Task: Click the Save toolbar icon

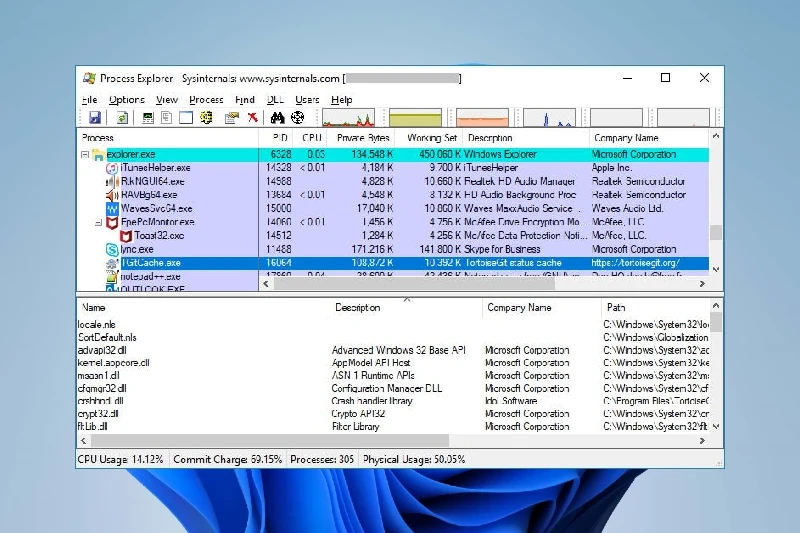Action: 95,117
